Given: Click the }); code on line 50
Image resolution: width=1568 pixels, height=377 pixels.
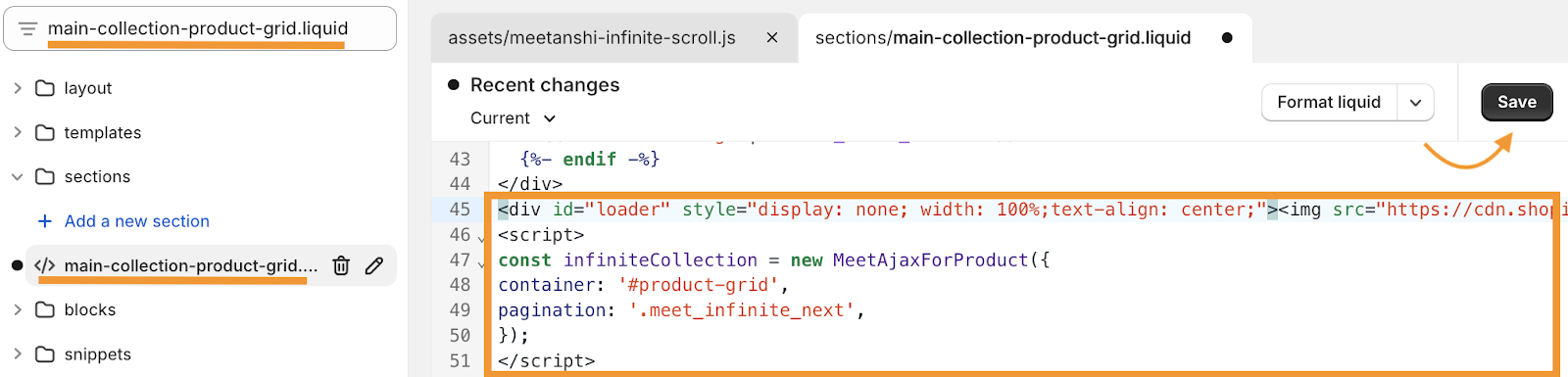Looking at the screenshot, I should [x=514, y=336].
